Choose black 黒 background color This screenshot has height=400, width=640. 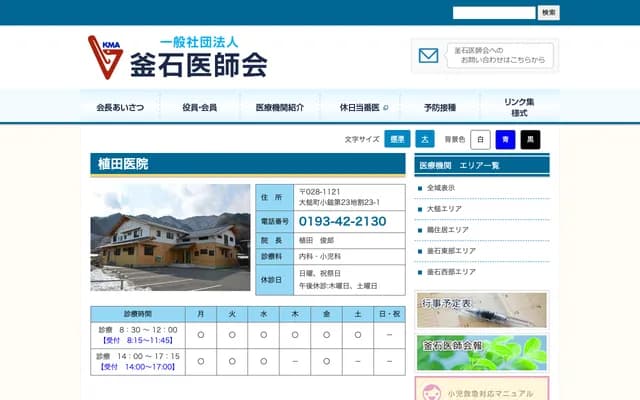pos(530,140)
